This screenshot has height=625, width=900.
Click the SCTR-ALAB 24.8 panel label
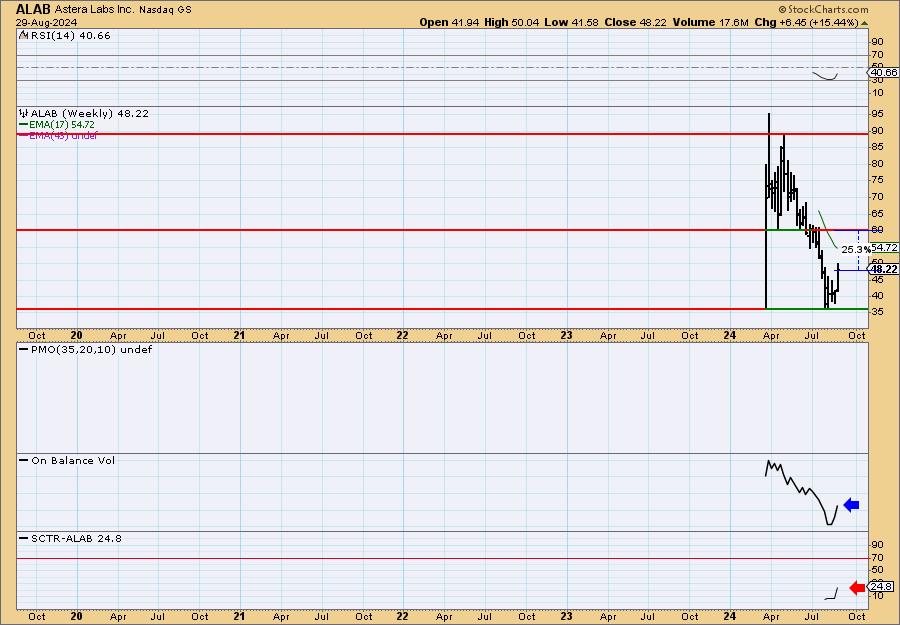pos(76,538)
